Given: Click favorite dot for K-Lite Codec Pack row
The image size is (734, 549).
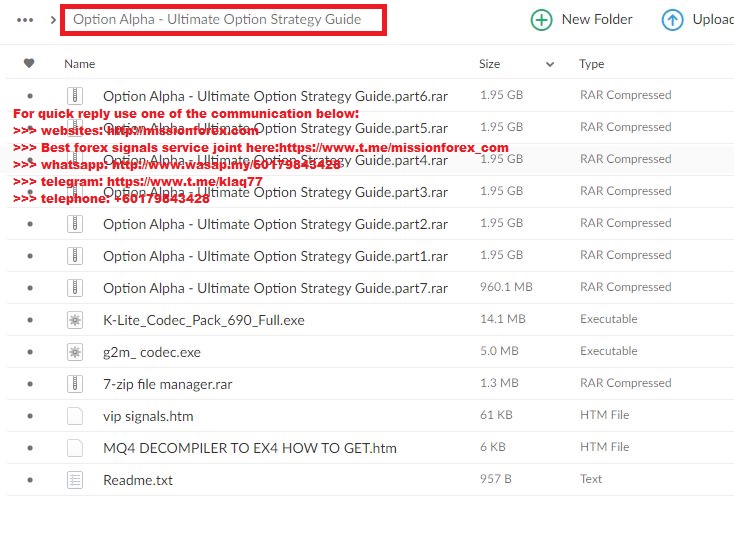Looking at the screenshot, I should point(30,320).
